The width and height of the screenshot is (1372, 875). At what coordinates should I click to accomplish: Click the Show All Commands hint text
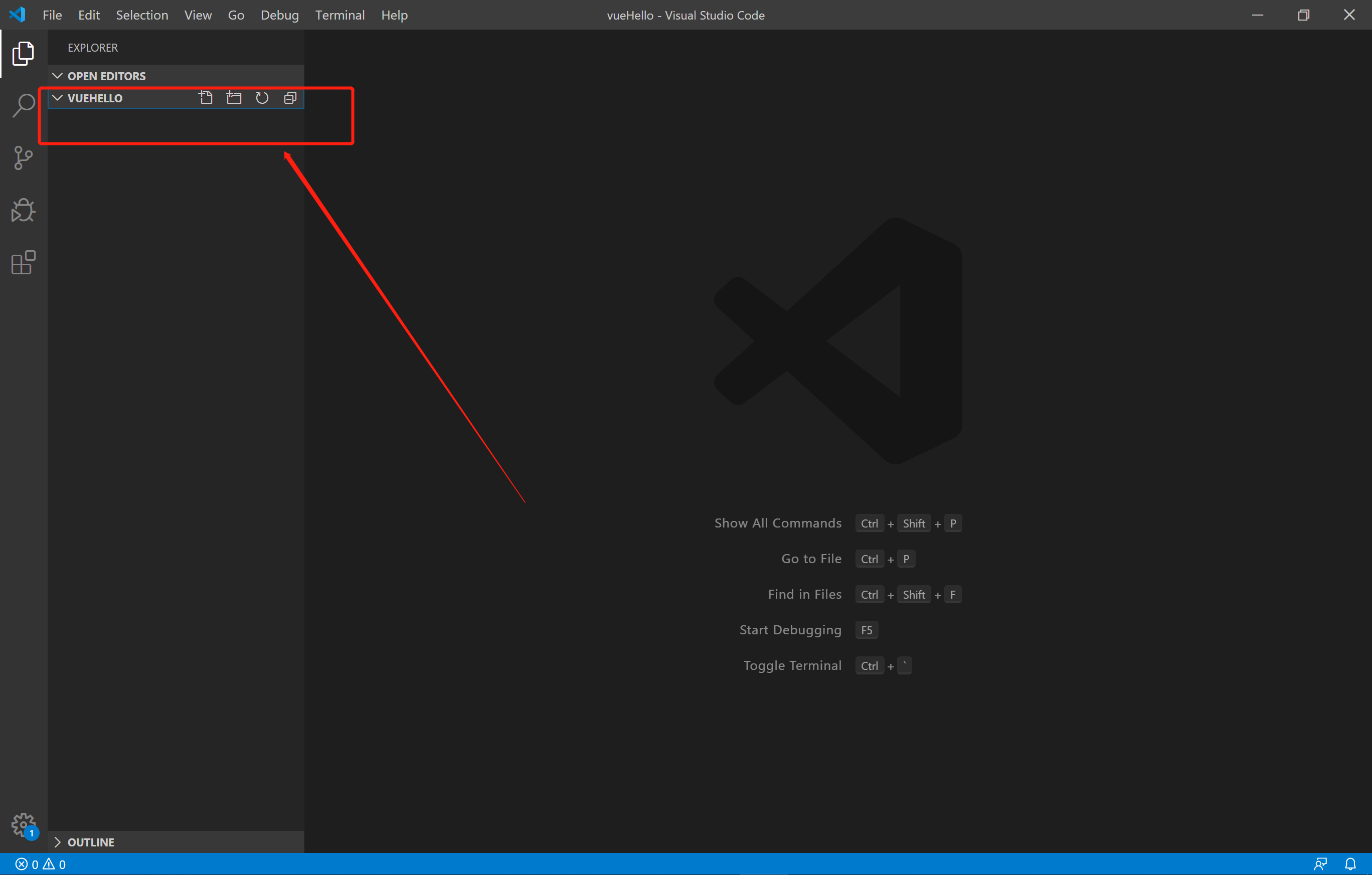pos(778,523)
